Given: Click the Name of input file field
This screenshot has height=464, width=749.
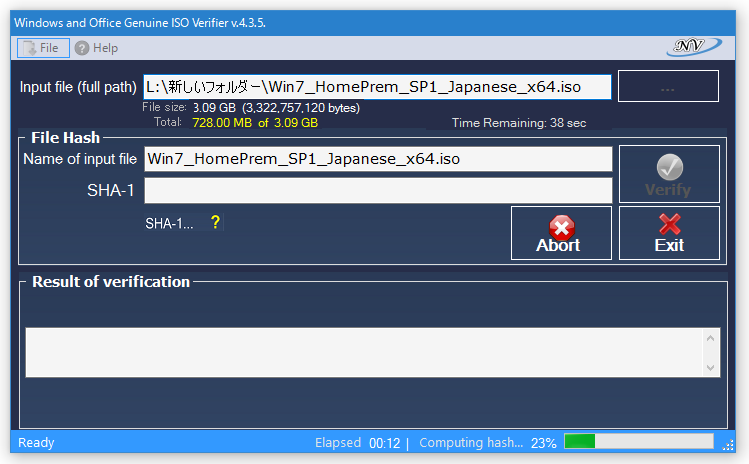Looking at the screenshot, I should point(378,159).
